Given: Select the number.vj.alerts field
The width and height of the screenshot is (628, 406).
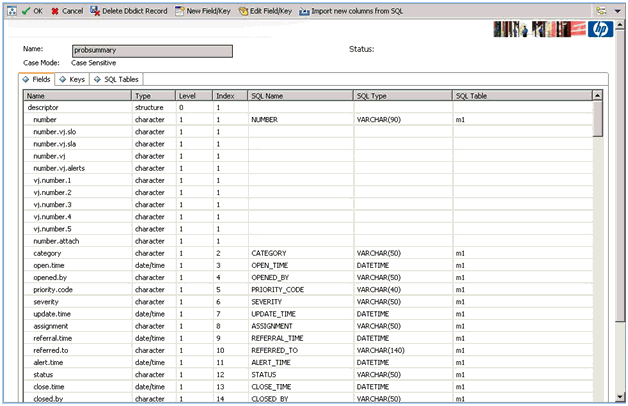Looking at the screenshot, I should (59, 168).
